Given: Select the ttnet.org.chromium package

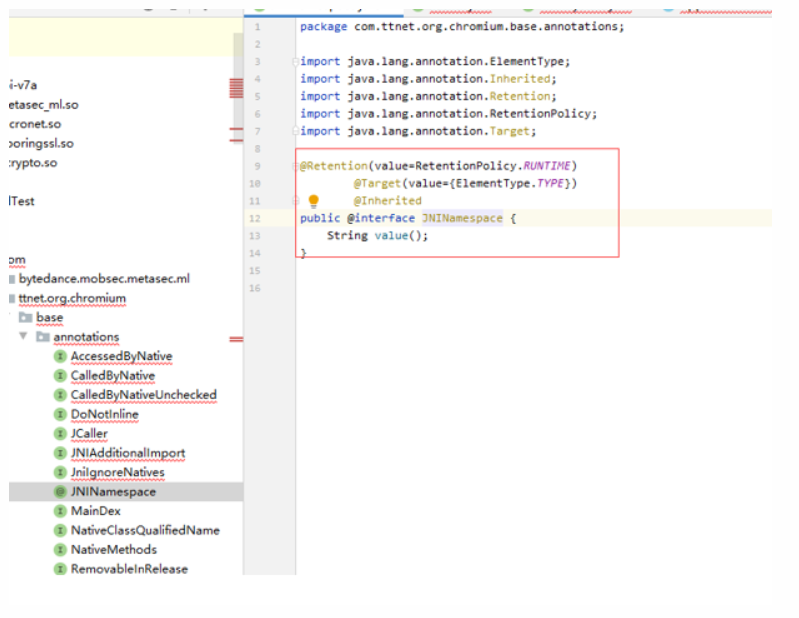Looking at the screenshot, I should click(x=72, y=298).
